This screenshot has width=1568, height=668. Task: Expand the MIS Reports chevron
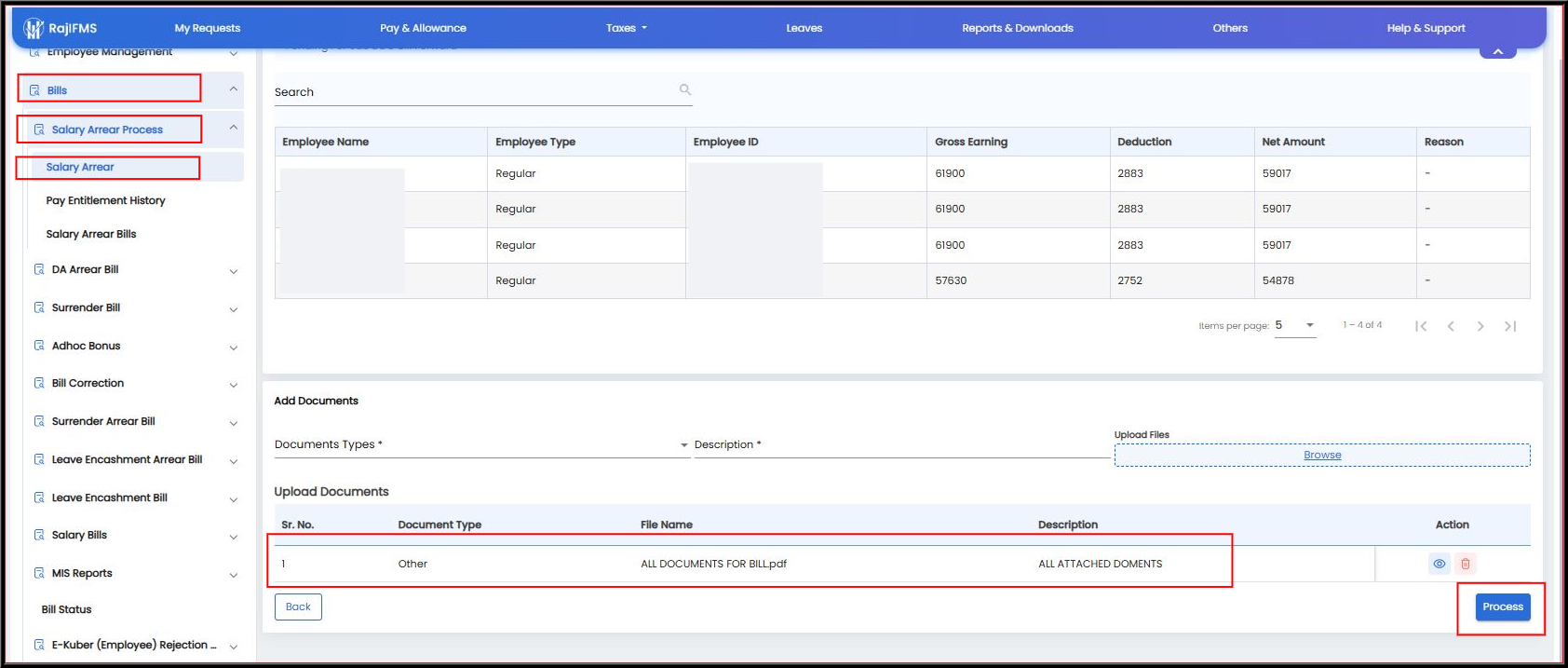click(234, 575)
